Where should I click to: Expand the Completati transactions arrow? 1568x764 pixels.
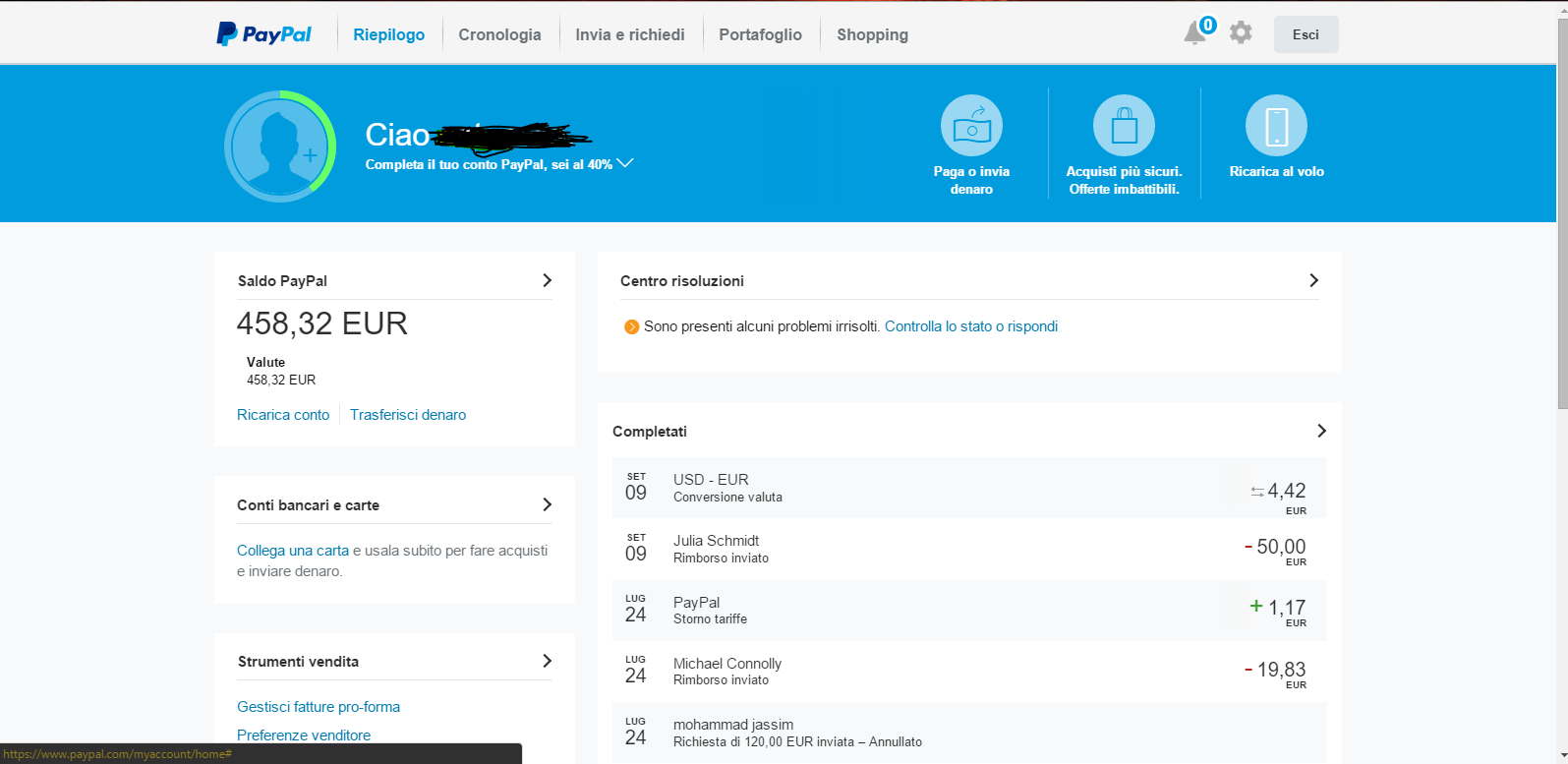(1321, 431)
